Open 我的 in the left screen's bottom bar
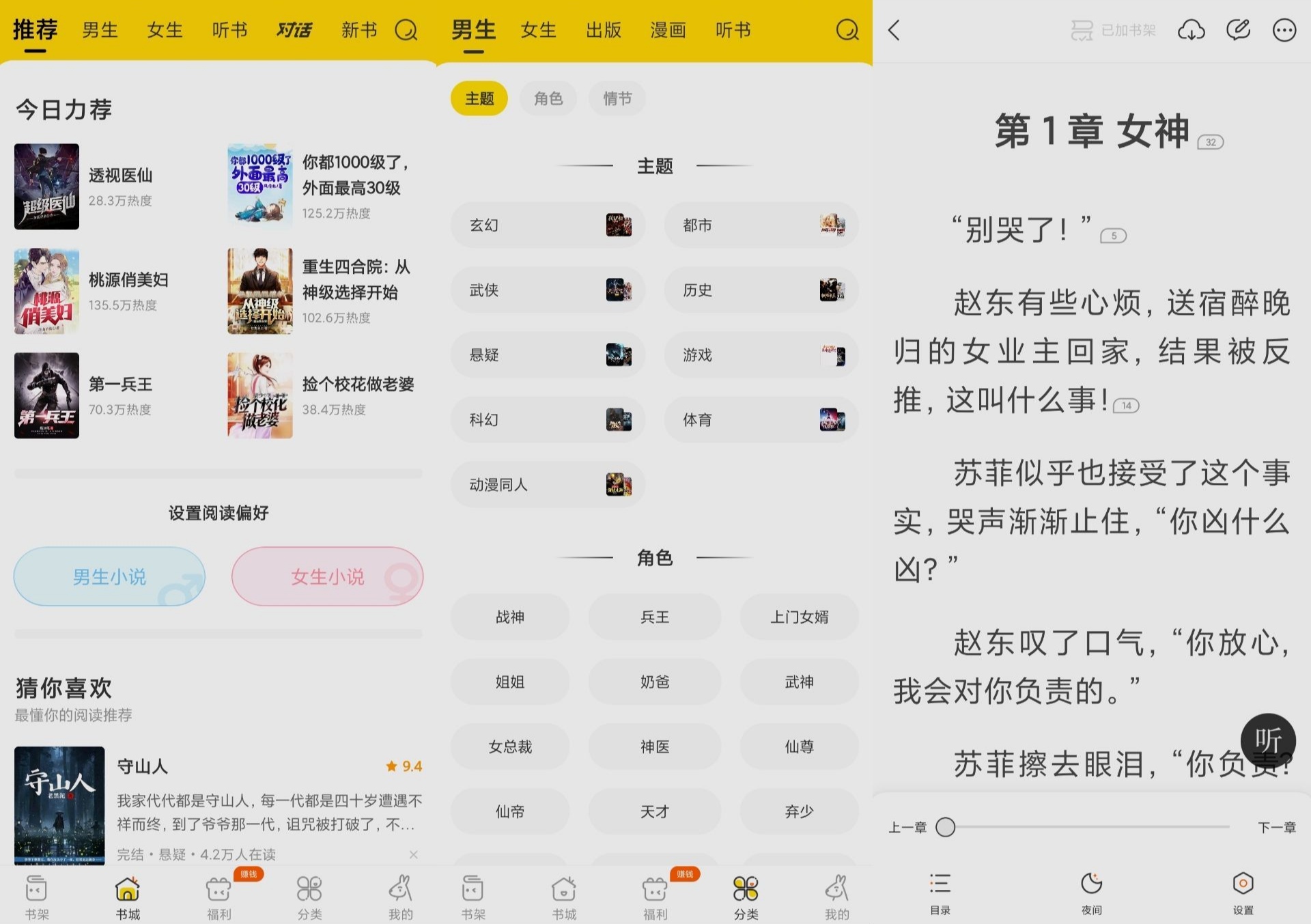 [x=400, y=897]
